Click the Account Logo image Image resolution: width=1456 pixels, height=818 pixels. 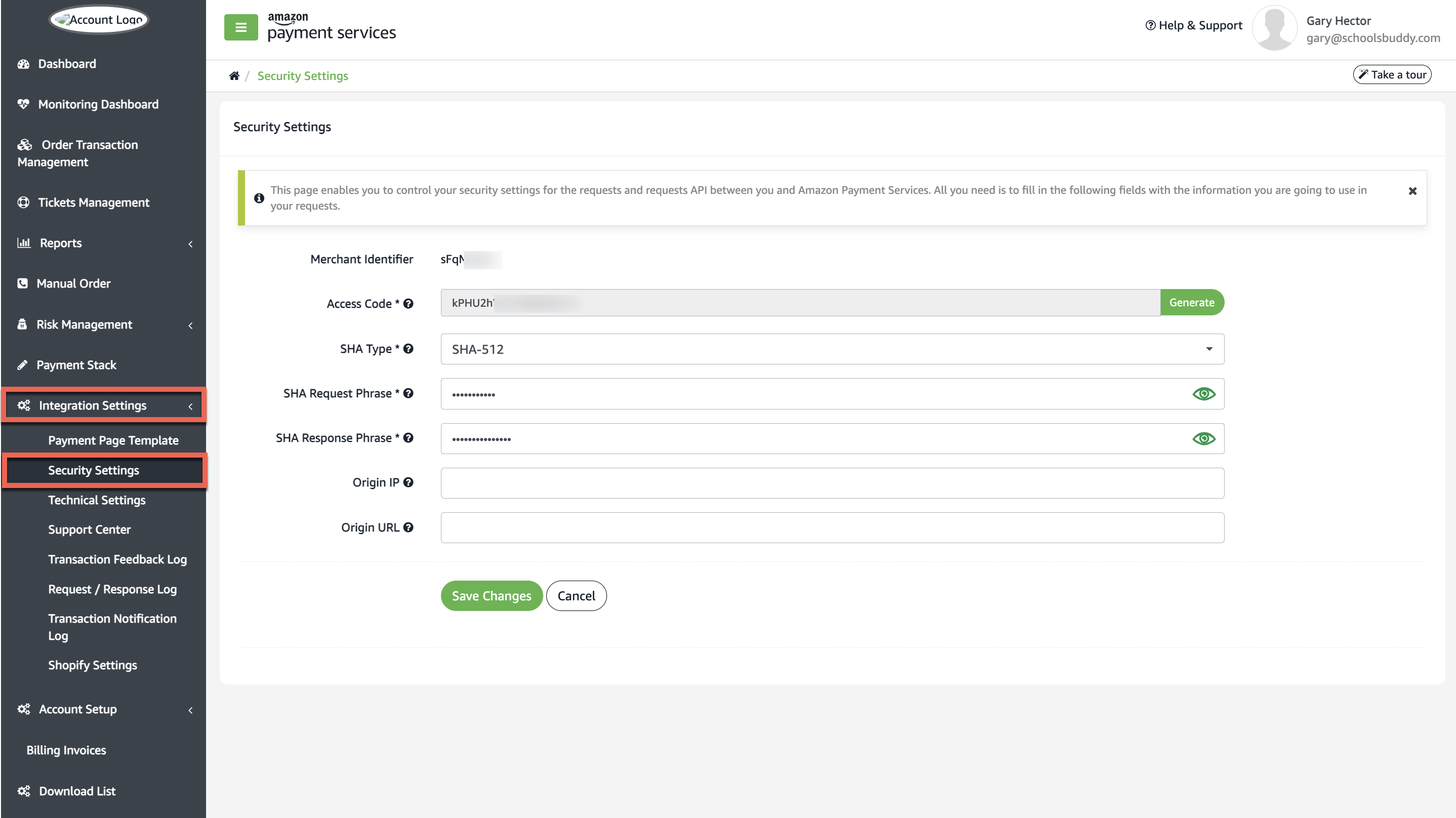click(x=99, y=20)
